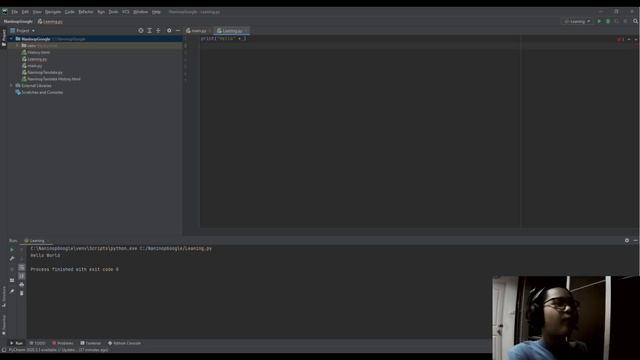This screenshot has width=640, height=360.
Task: Toggle scroll to end in Run console
Action: point(22,276)
